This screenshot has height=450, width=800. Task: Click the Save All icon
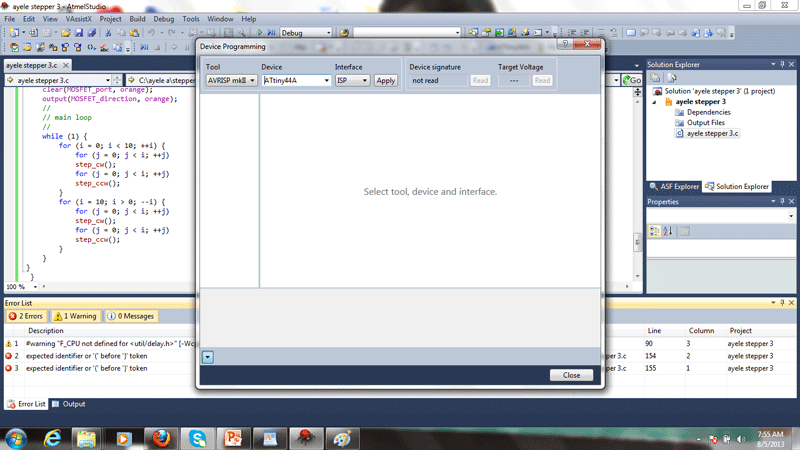[92, 33]
